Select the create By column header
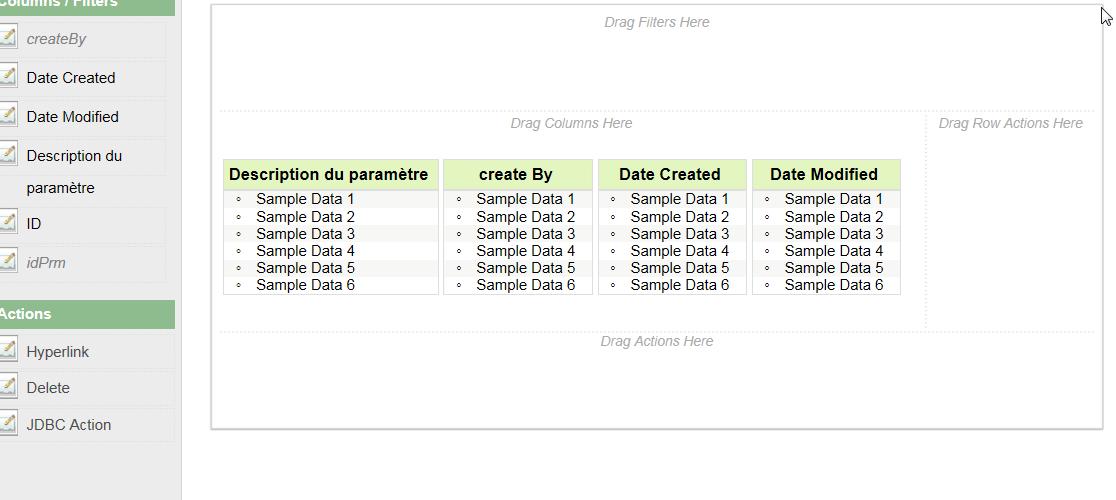Viewport: 1116px width, 500px height. click(x=516, y=174)
